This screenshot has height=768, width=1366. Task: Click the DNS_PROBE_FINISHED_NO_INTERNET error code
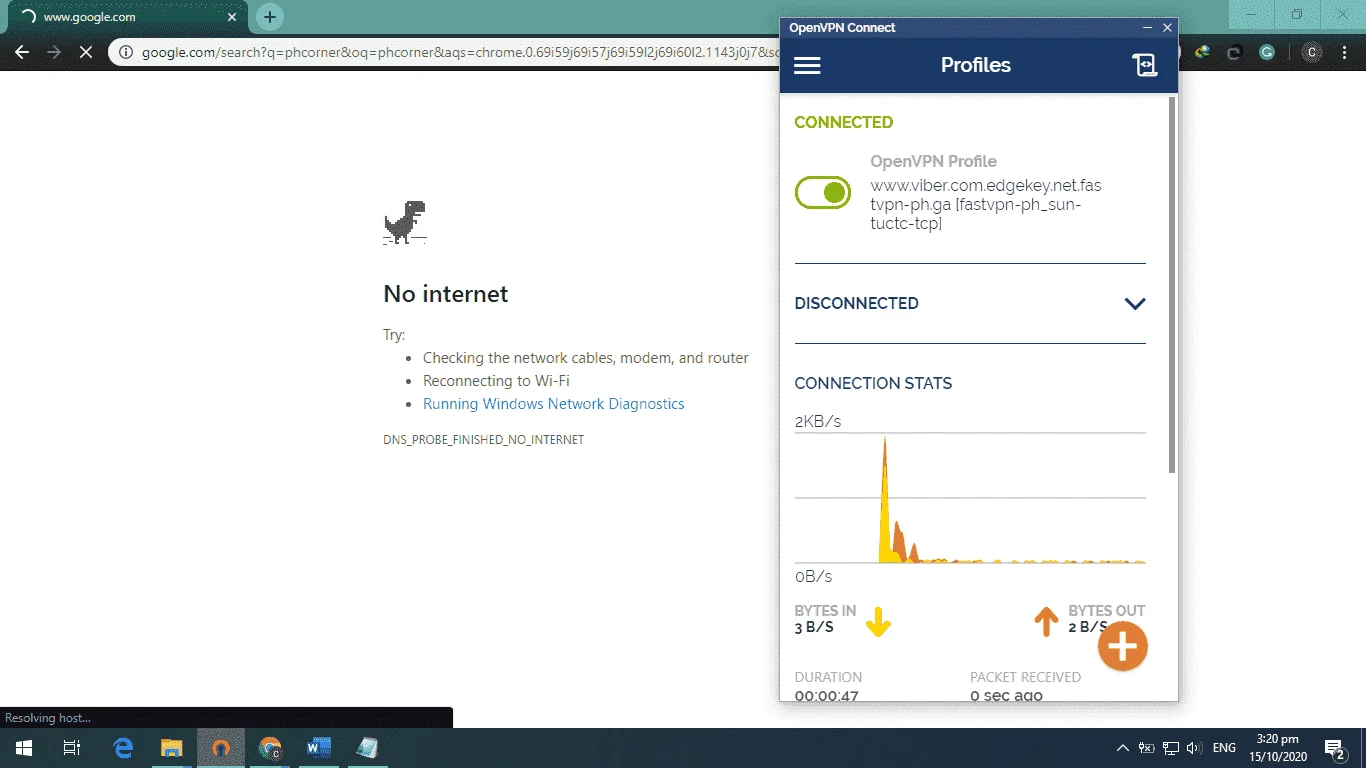pos(483,440)
